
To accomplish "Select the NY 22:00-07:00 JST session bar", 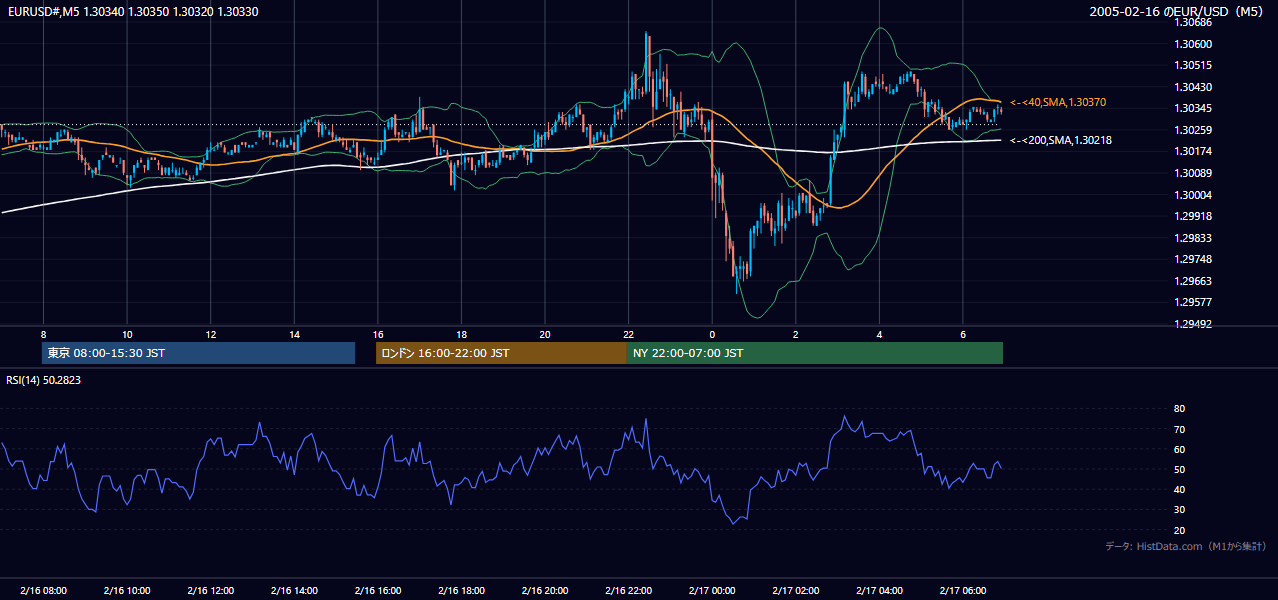I will coord(815,353).
